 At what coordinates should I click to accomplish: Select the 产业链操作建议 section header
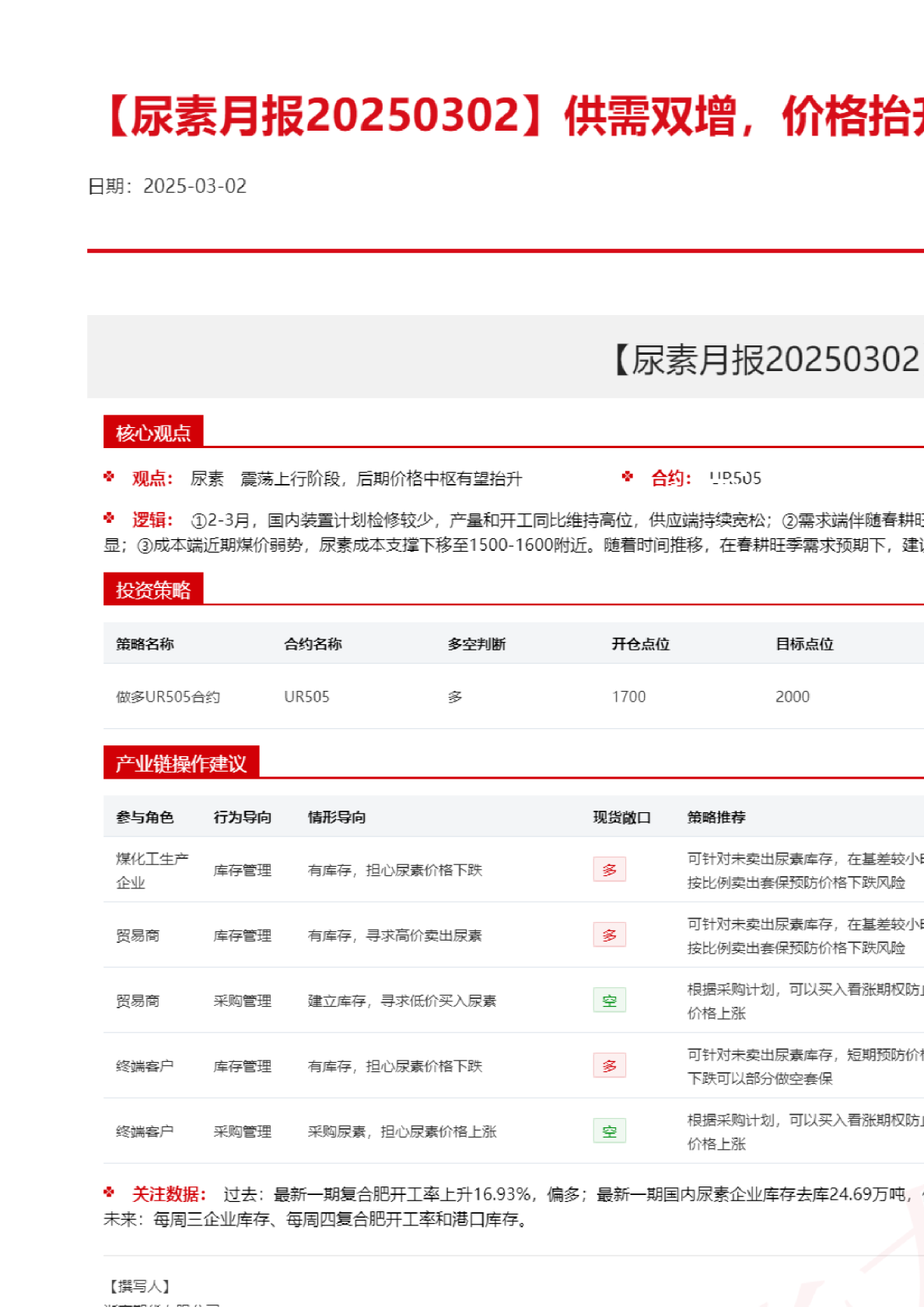(181, 762)
